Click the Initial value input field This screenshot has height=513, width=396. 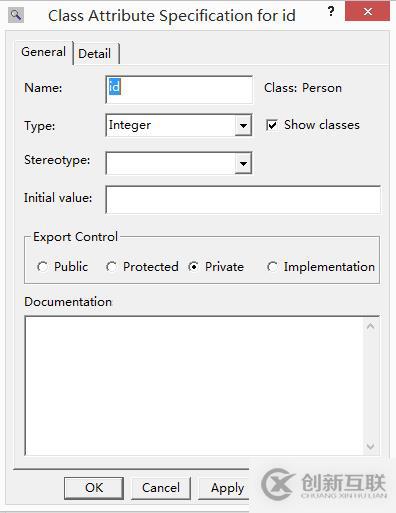coord(243,199)
